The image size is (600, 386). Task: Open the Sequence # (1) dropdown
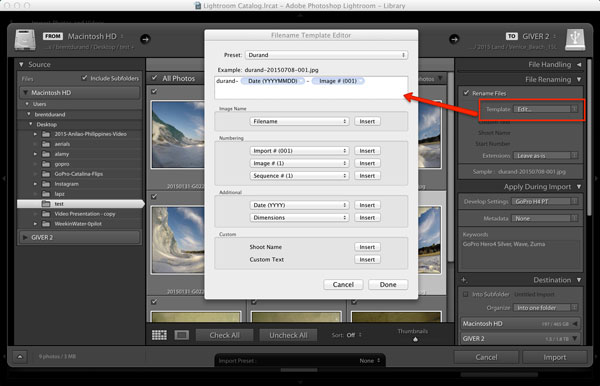coord(299,176)
